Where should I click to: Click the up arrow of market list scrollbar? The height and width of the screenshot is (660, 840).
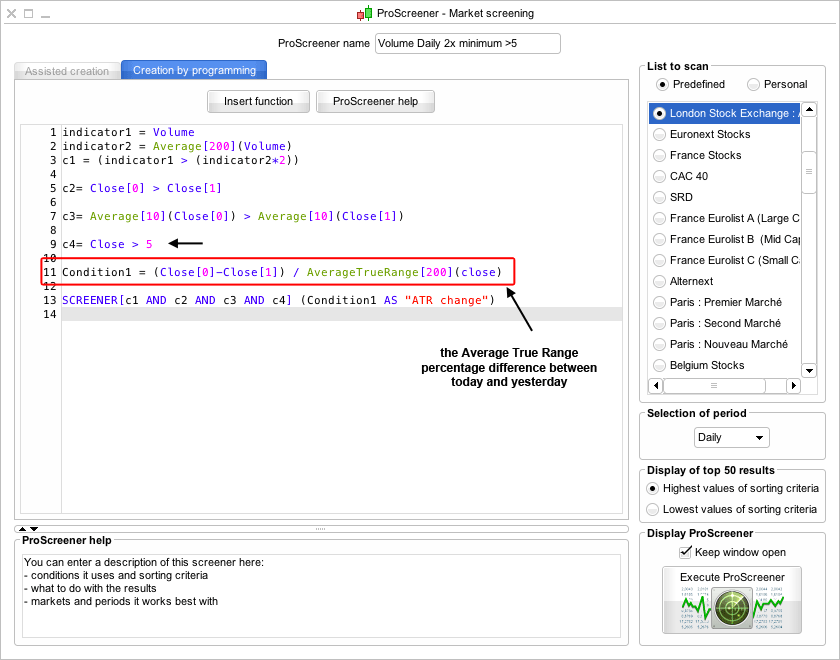[x=809, y=110]
